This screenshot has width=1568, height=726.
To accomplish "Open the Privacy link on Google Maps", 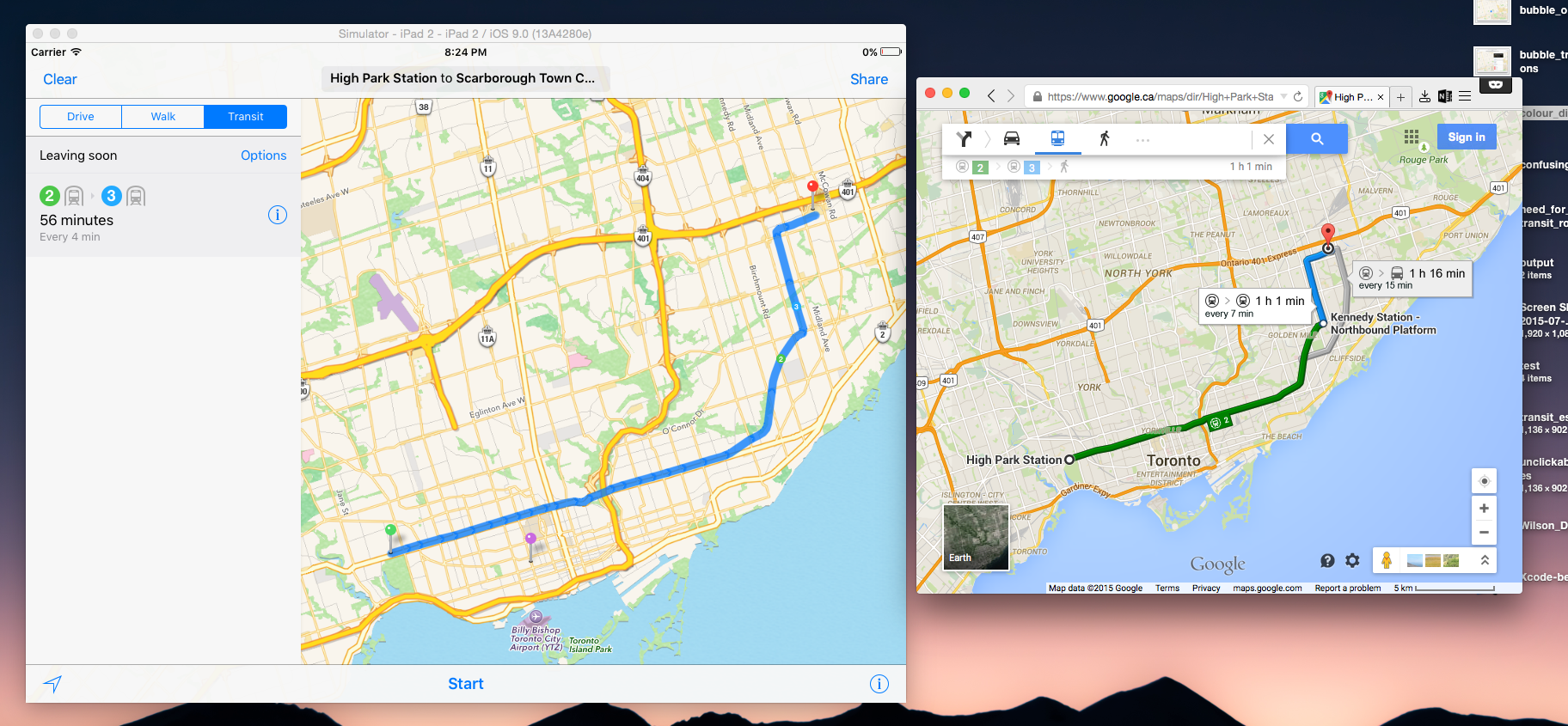I will pos(1206,589).
